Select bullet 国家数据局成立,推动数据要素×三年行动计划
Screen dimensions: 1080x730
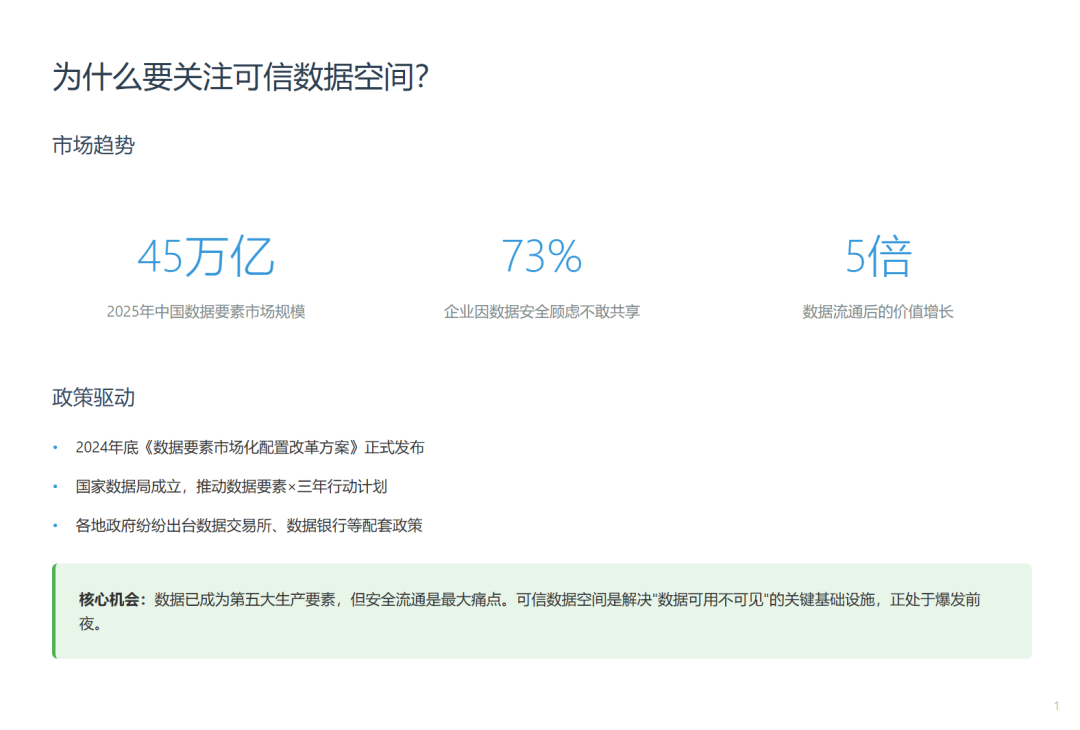pos(231,487)
